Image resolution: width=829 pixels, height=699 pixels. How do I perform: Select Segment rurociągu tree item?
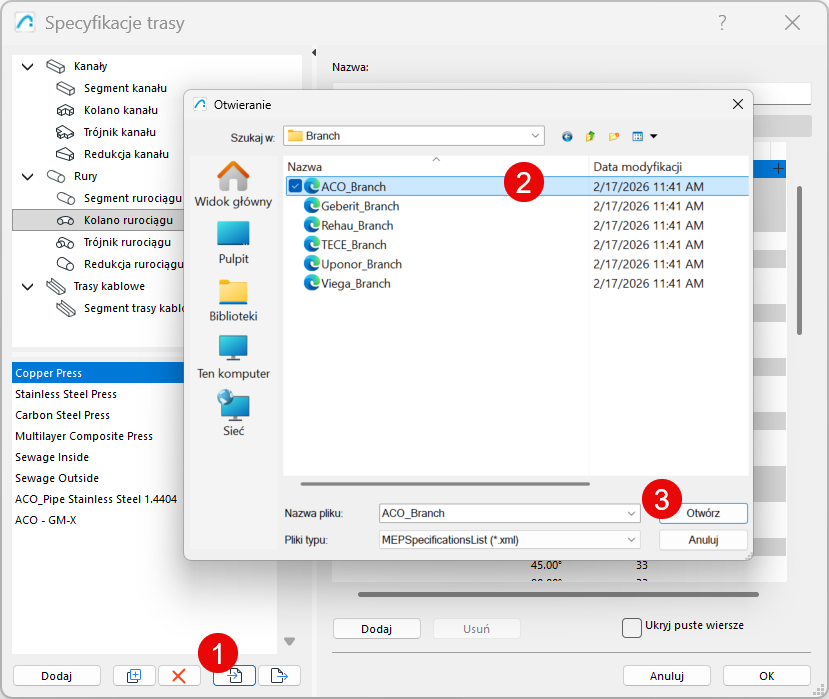(133, 198)
